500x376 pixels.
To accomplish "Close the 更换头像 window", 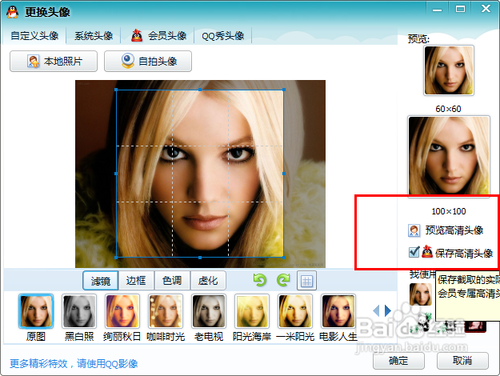I will (486, 9).
